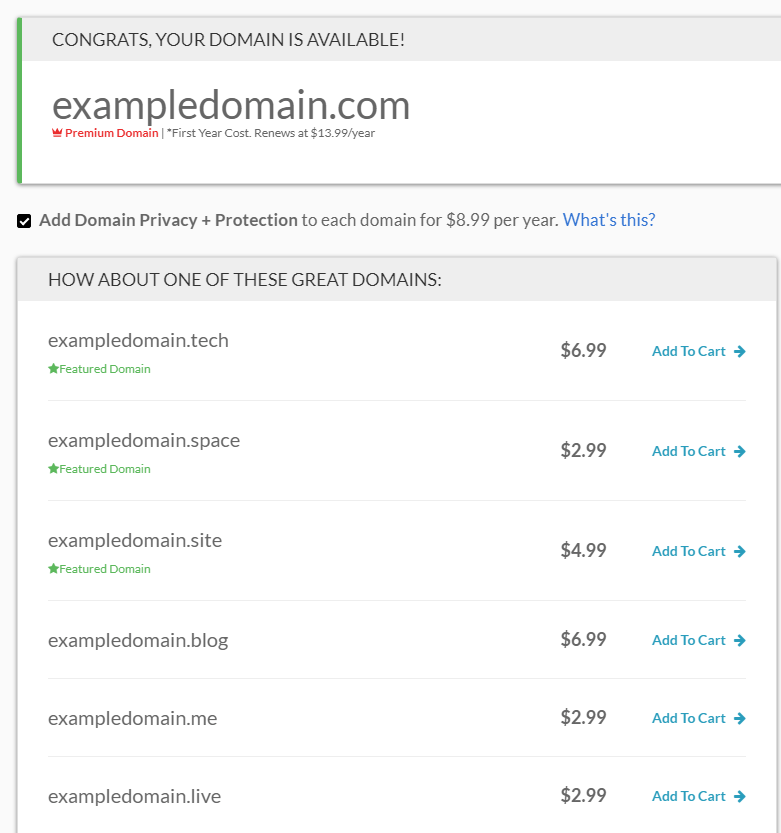
Task: Click the arrow icon for exampledomain.blog
Action: pyautogui.click(x=740, y=640)
